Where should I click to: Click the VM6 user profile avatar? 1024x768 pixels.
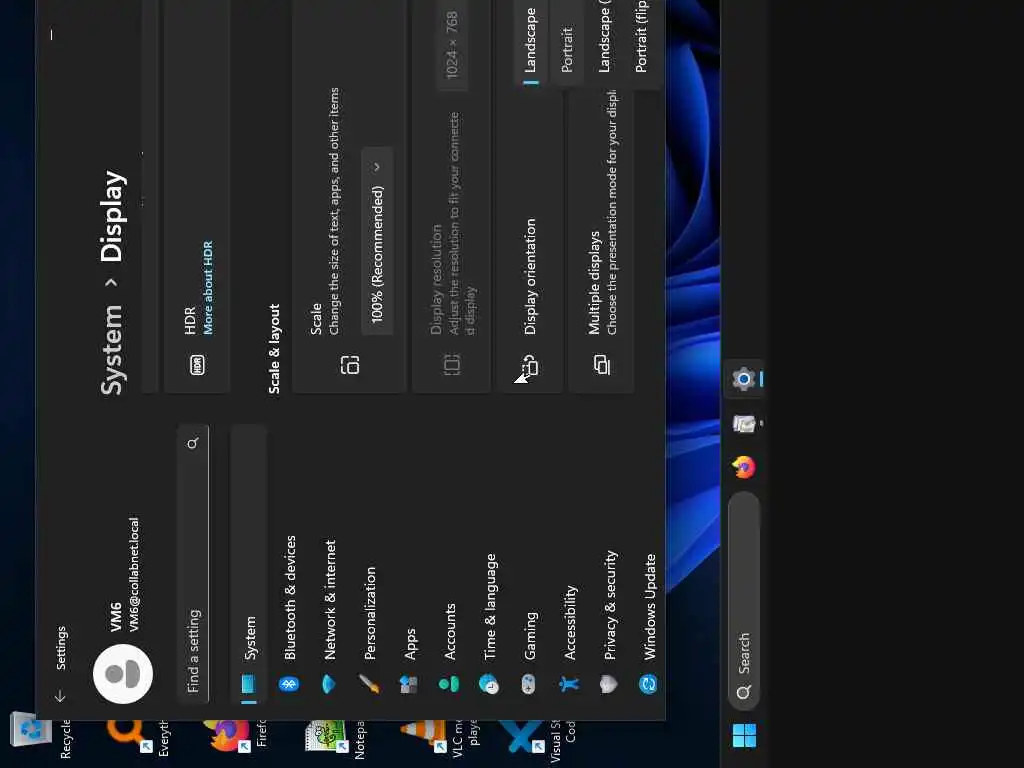coord(123,674)
